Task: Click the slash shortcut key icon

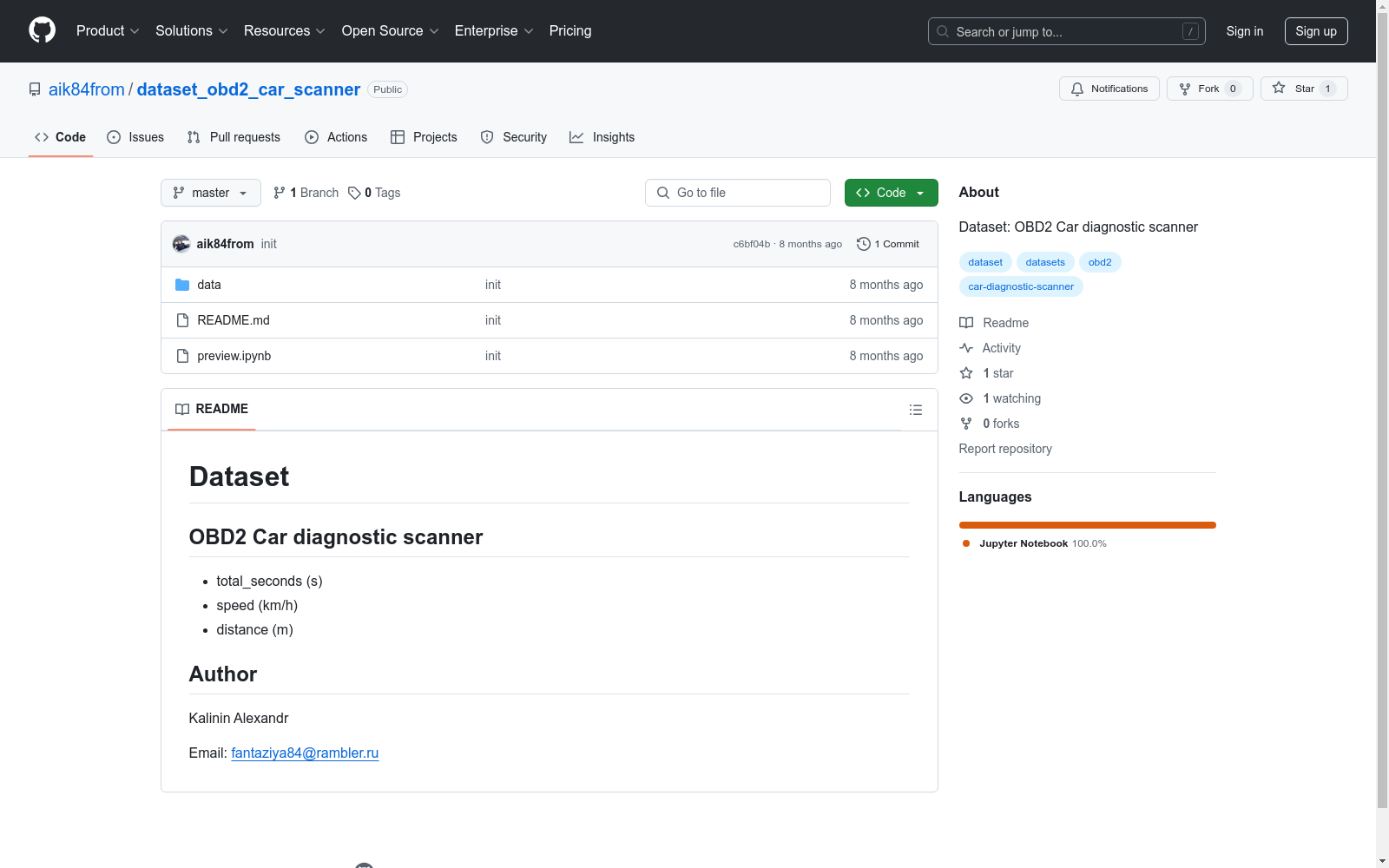Action: pos(1191,31)
